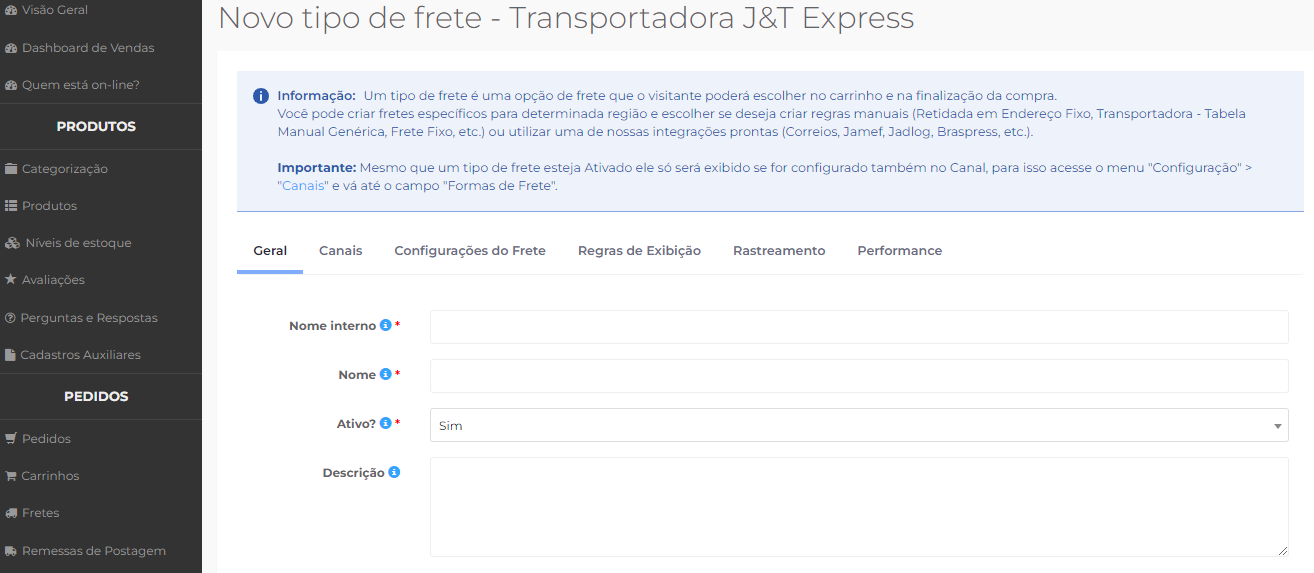Image resolution: width=1314 pixels, height=573 pixels.
Task: Open the Rastreamento tab
Action: 779,251
